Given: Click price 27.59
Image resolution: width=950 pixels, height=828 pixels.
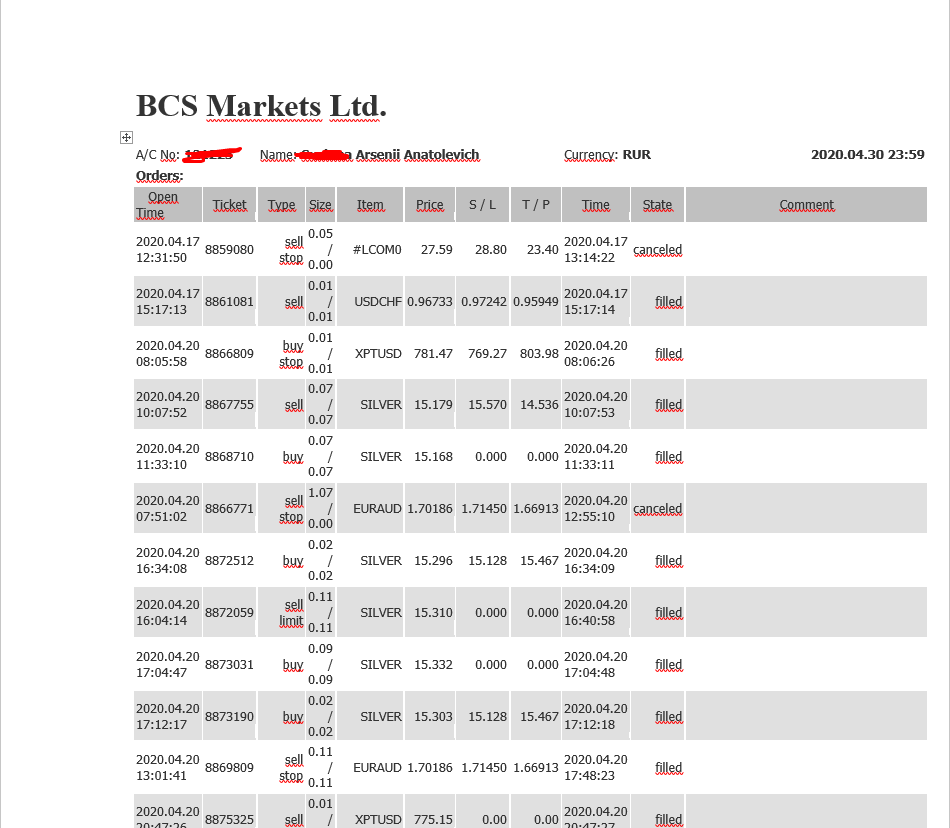Looking at the screenshot, I should point(436,250).
